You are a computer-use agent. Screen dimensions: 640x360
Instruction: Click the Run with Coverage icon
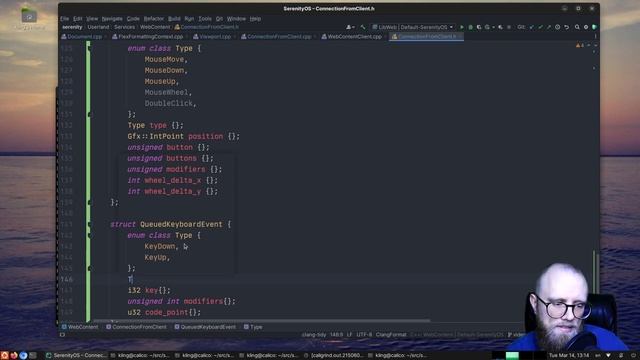(479, 27)
